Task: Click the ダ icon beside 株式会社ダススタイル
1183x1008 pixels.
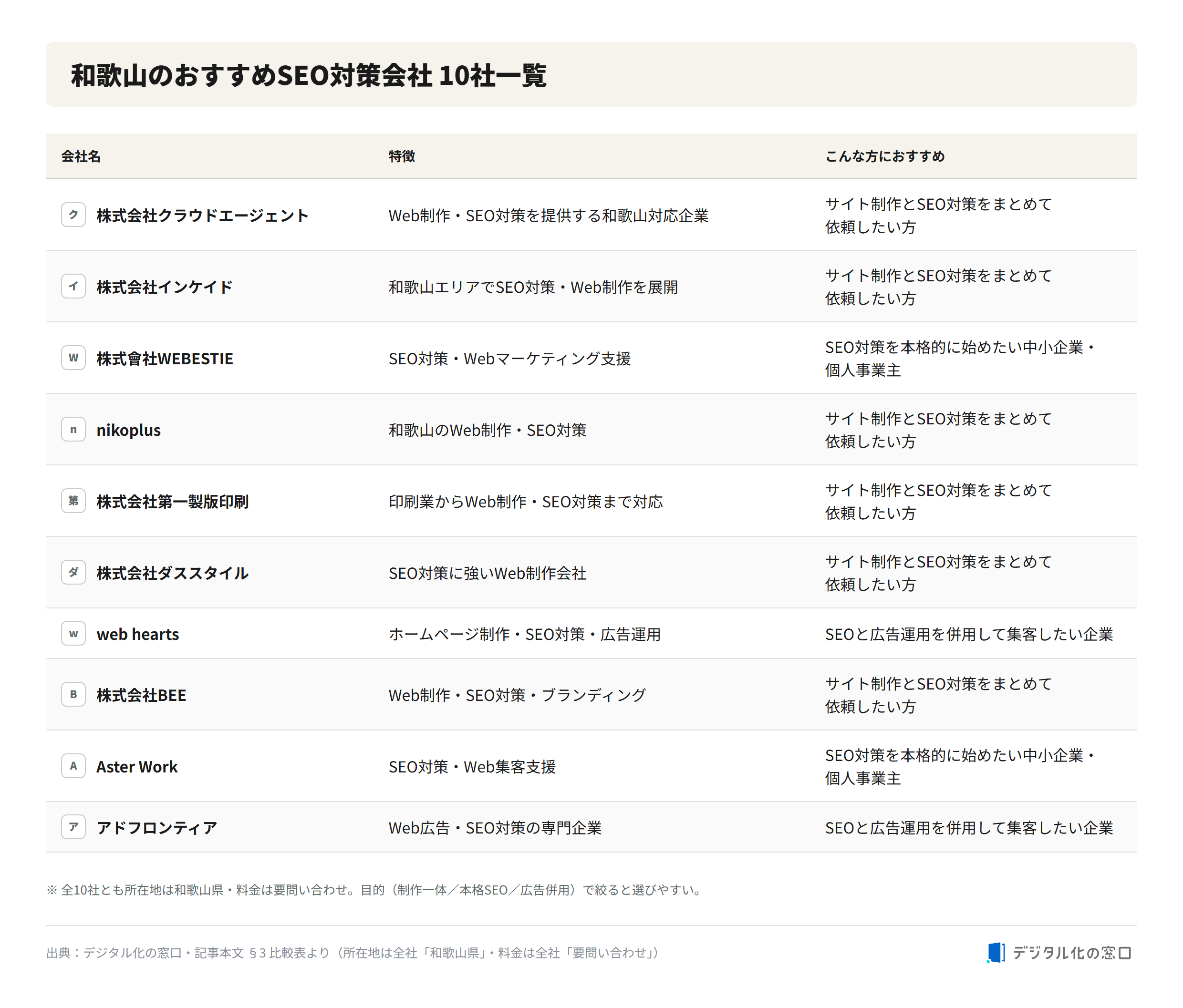Action: tap(73, 572)
